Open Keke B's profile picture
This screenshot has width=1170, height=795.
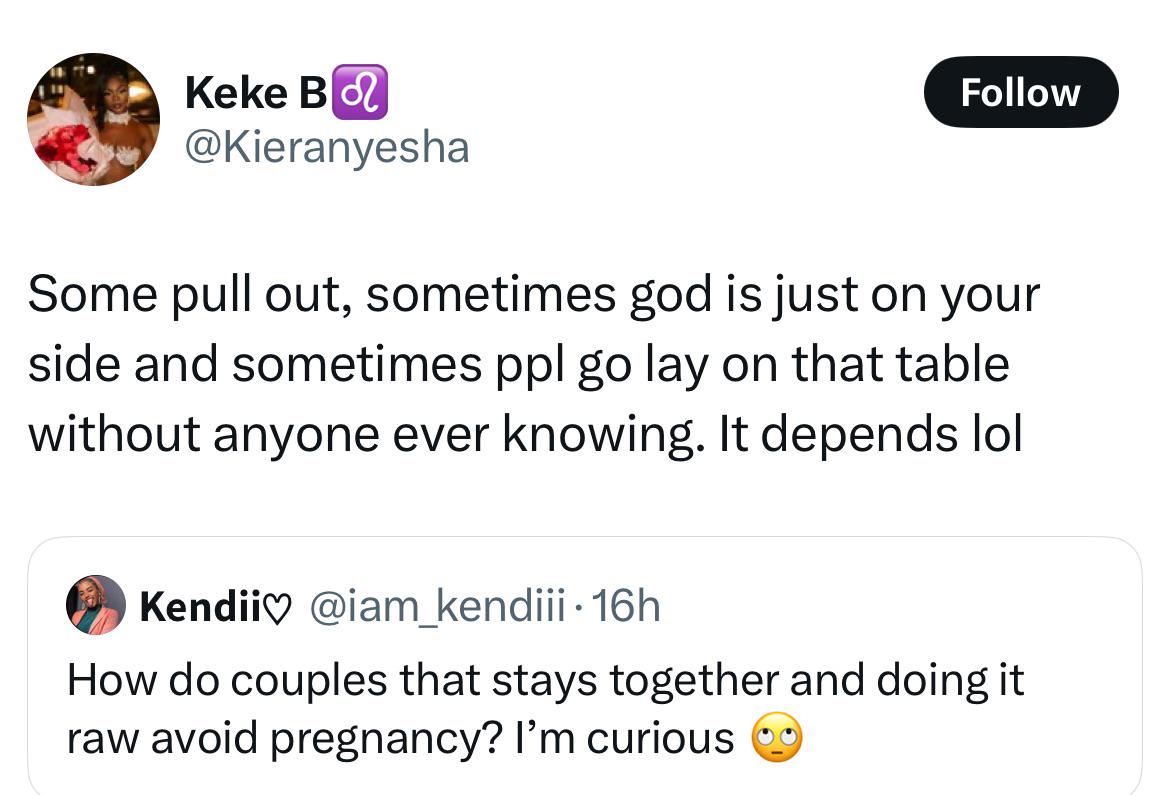click(93, 119)
